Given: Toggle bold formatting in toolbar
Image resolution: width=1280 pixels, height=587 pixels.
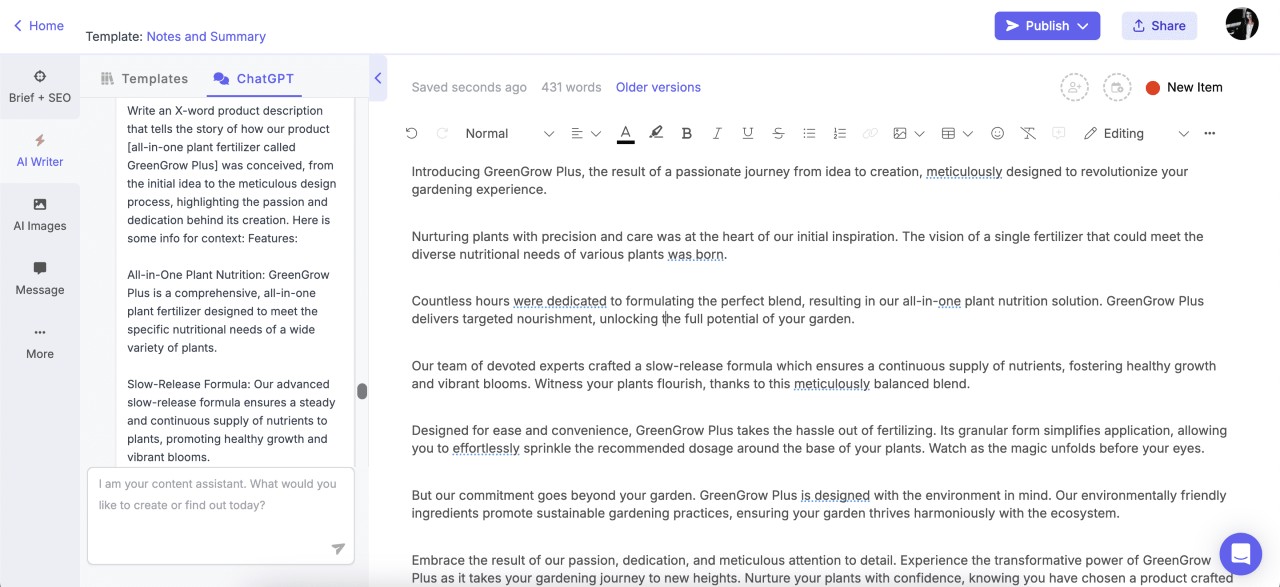Looking at the screenshot, I should point(686,133).
